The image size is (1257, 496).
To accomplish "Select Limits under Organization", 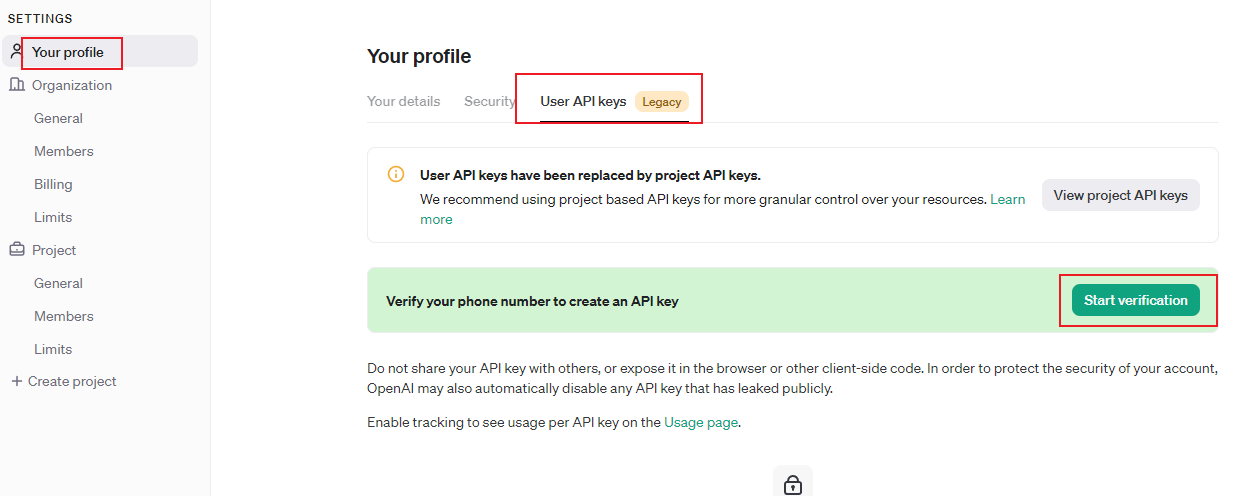I will [x=53, y=217].
